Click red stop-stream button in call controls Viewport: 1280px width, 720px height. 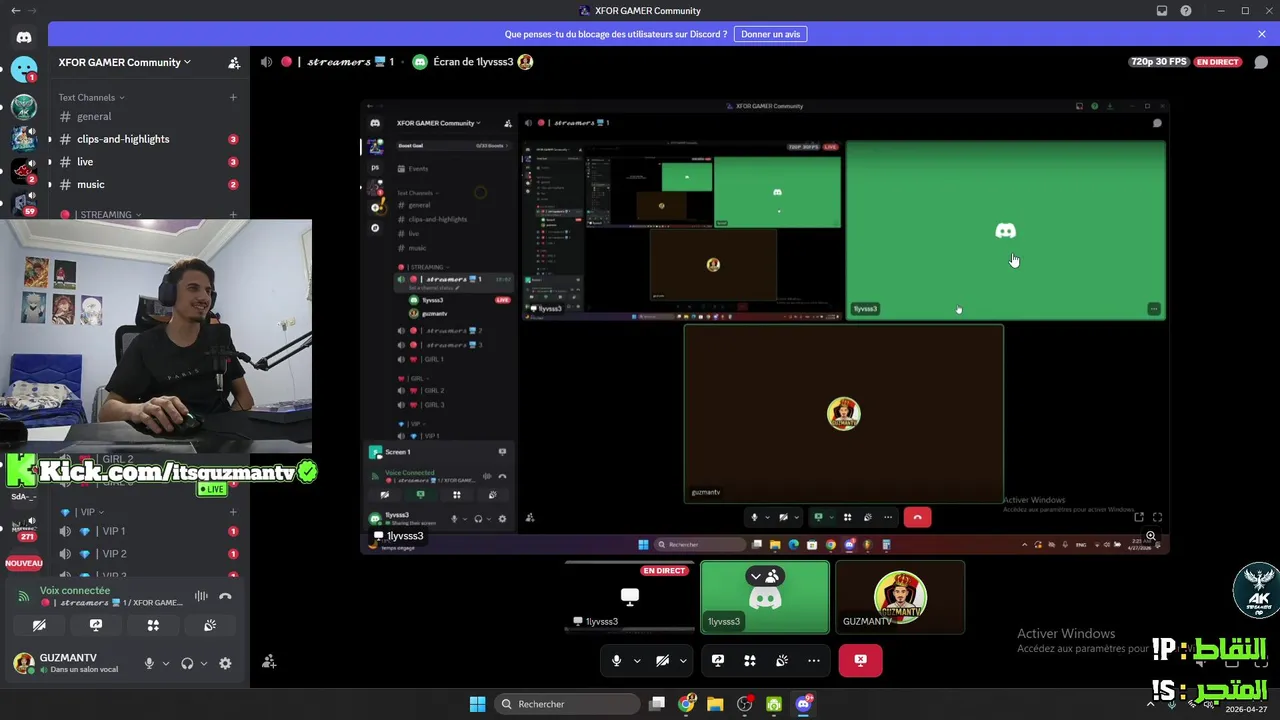[x=861, y=660]
